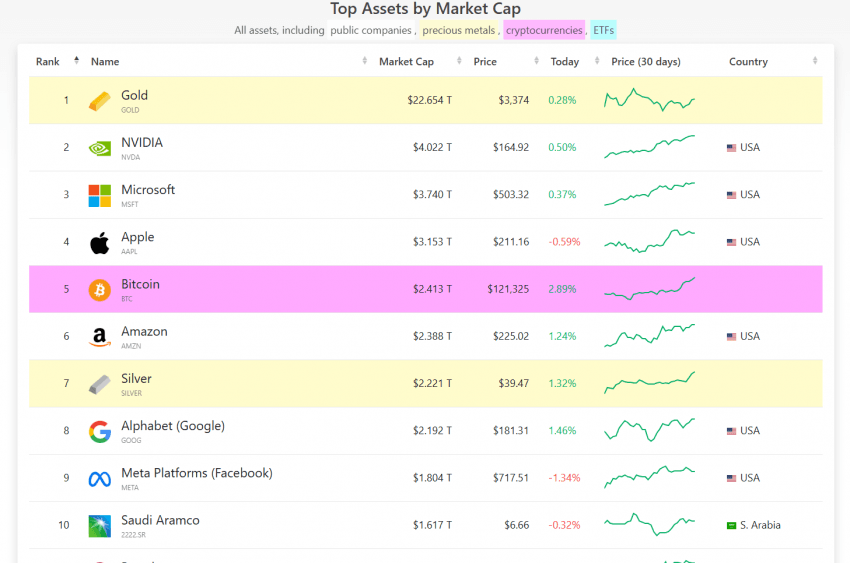Click NVIDIA market cap $4.022 T
The image size is (850, 563).
(432, 147)
